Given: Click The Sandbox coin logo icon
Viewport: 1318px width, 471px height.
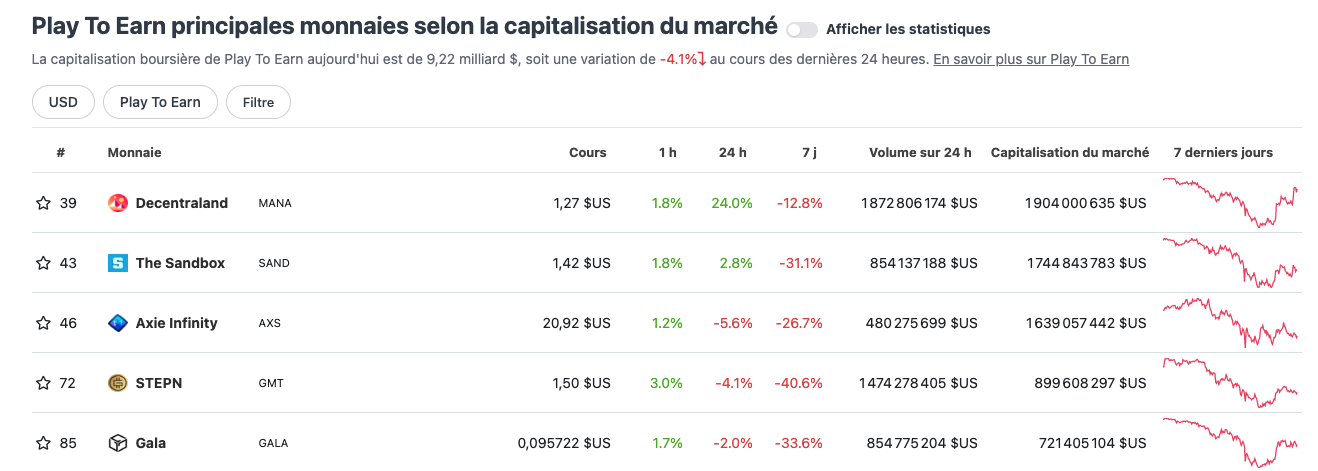Looking at the screenshot, I should pos(118,263).
